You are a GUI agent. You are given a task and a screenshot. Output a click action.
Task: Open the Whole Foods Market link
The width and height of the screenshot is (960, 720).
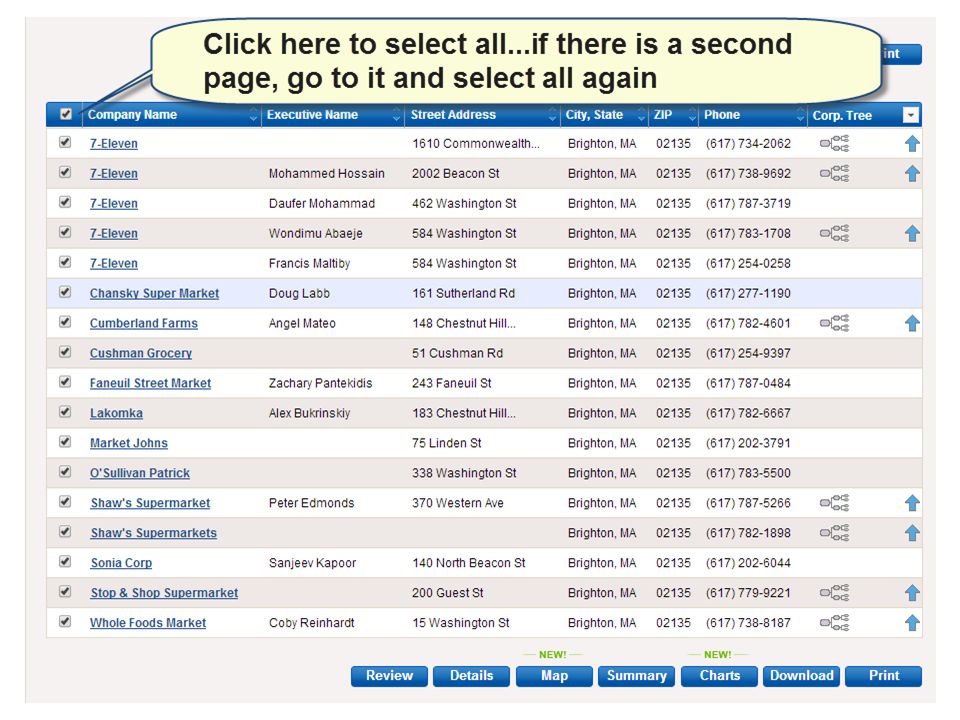(x=148, y=623)
